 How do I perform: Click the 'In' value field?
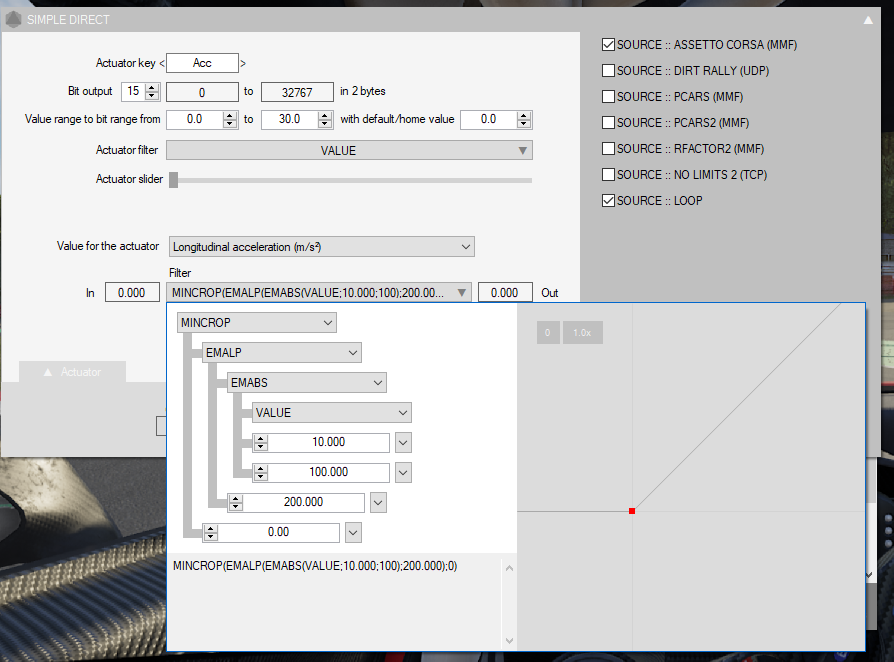pyautogui.click(x=132, y=293)
